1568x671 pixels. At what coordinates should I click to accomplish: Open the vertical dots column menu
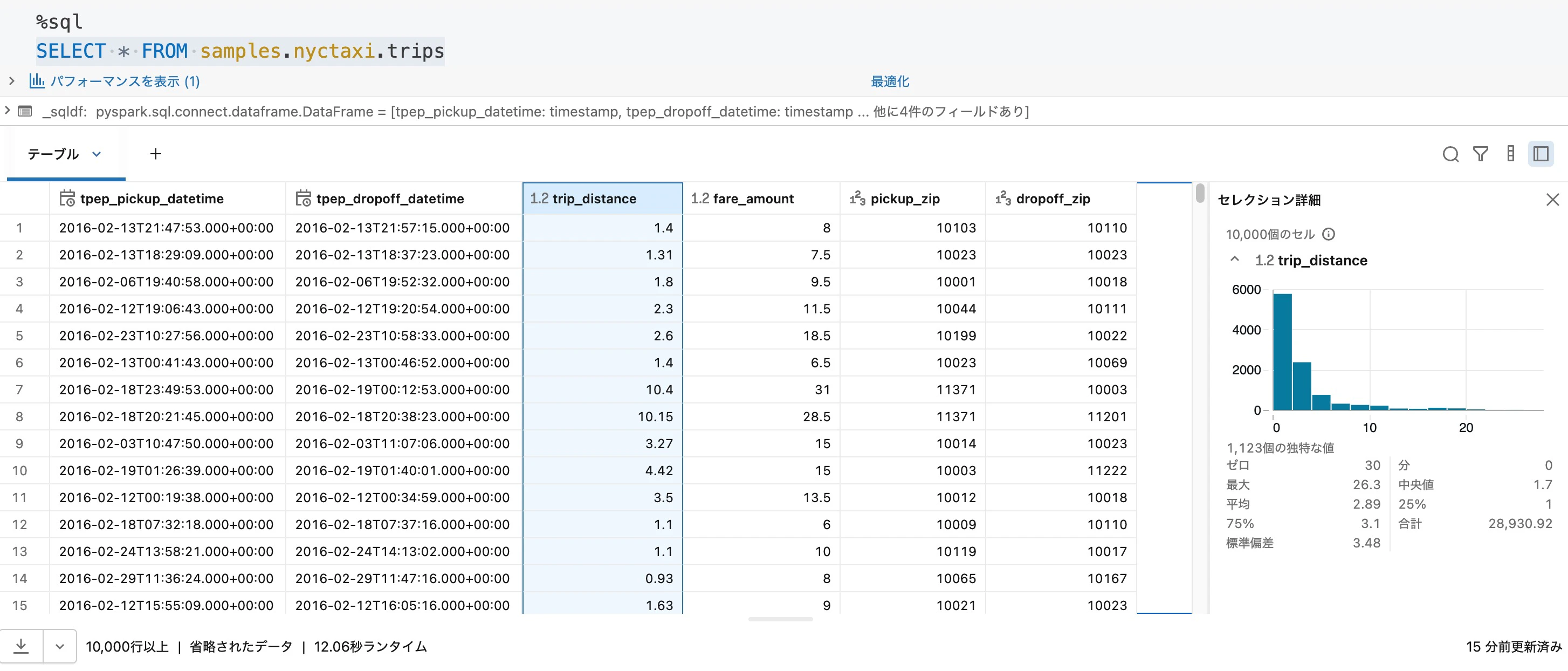click(x=1511, y=154)
